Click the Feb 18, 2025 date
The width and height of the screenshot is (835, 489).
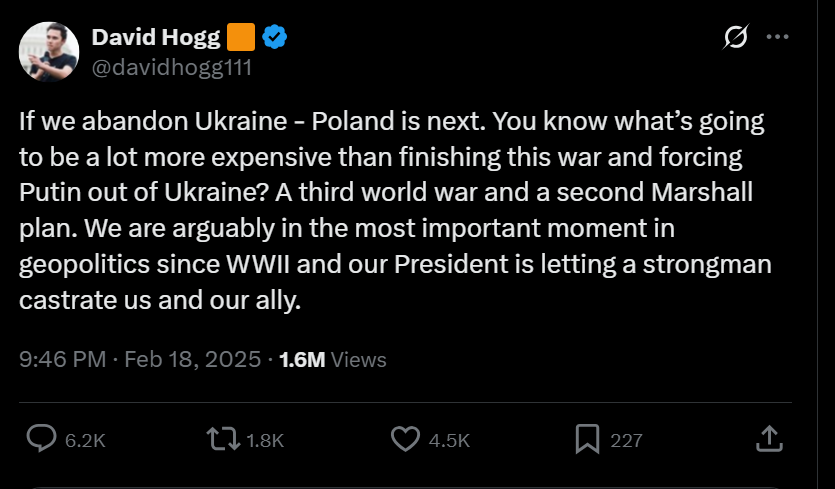[193, 360]
